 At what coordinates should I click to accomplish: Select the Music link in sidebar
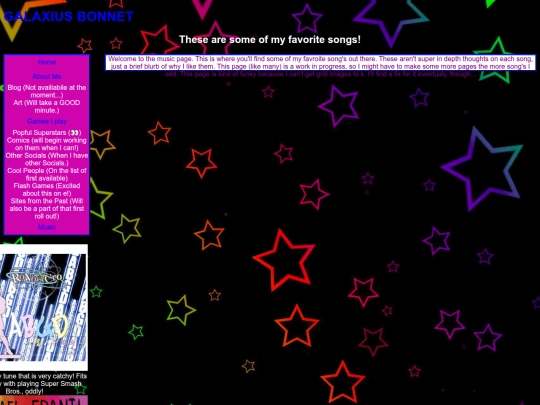(x=47, y=227)
